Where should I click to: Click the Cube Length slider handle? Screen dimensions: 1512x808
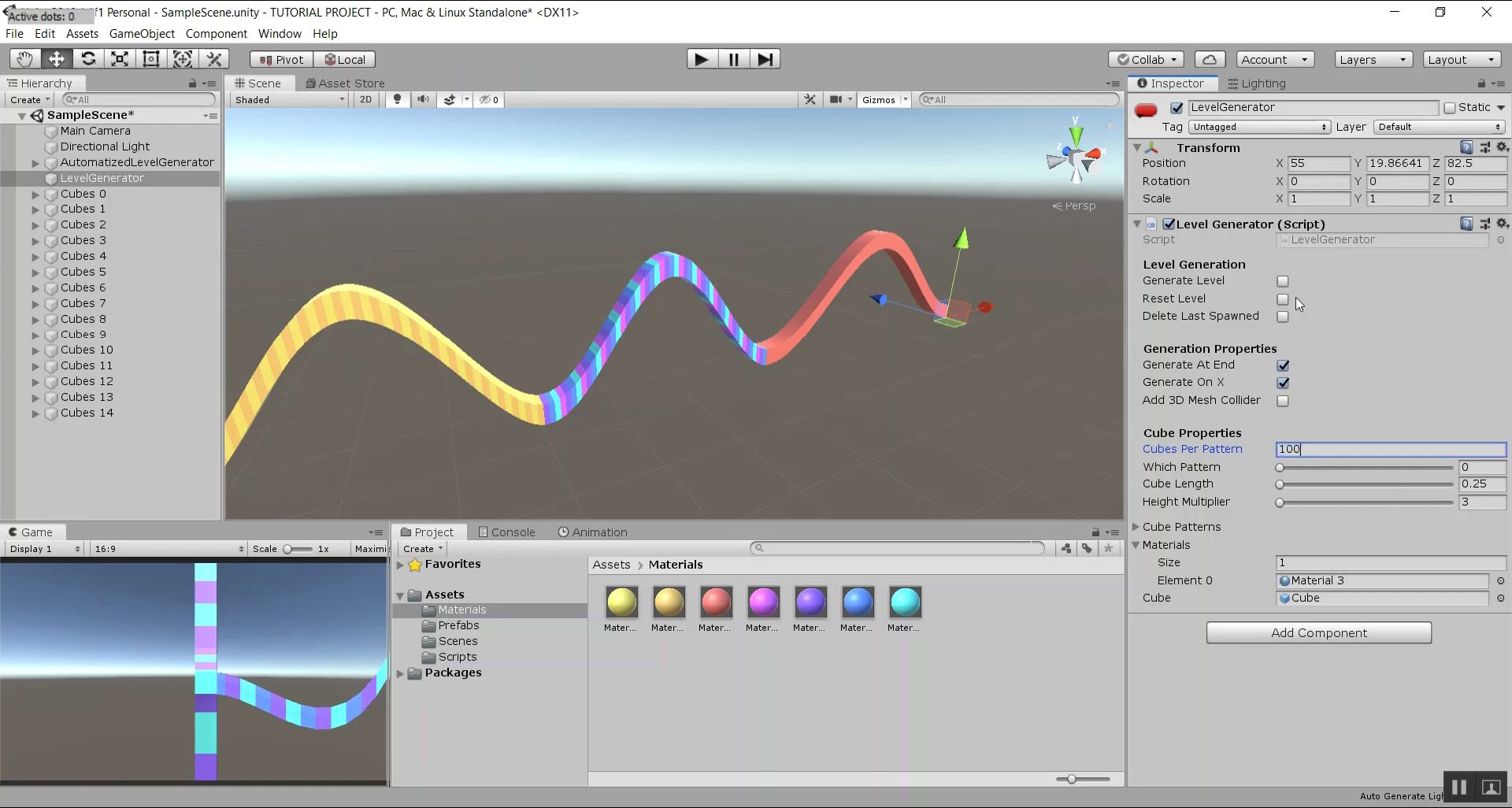tap(1280, 484)
